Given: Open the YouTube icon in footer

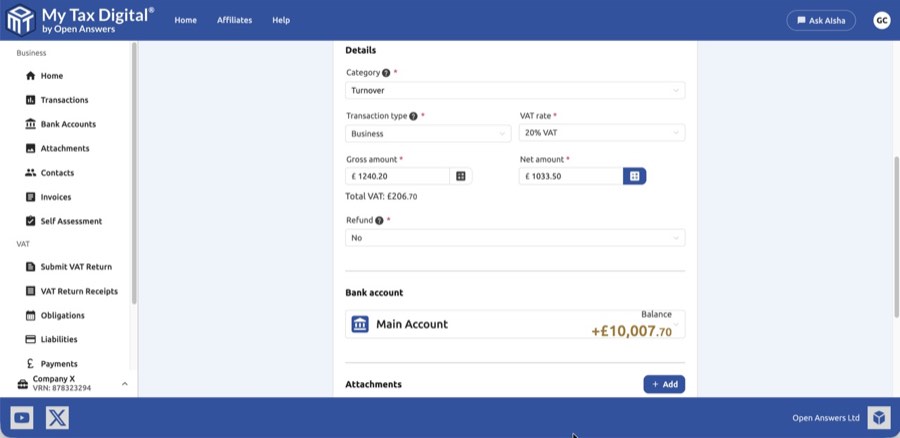Looking at the screenshot, I should pyautogui.click(x=22, y=418).
